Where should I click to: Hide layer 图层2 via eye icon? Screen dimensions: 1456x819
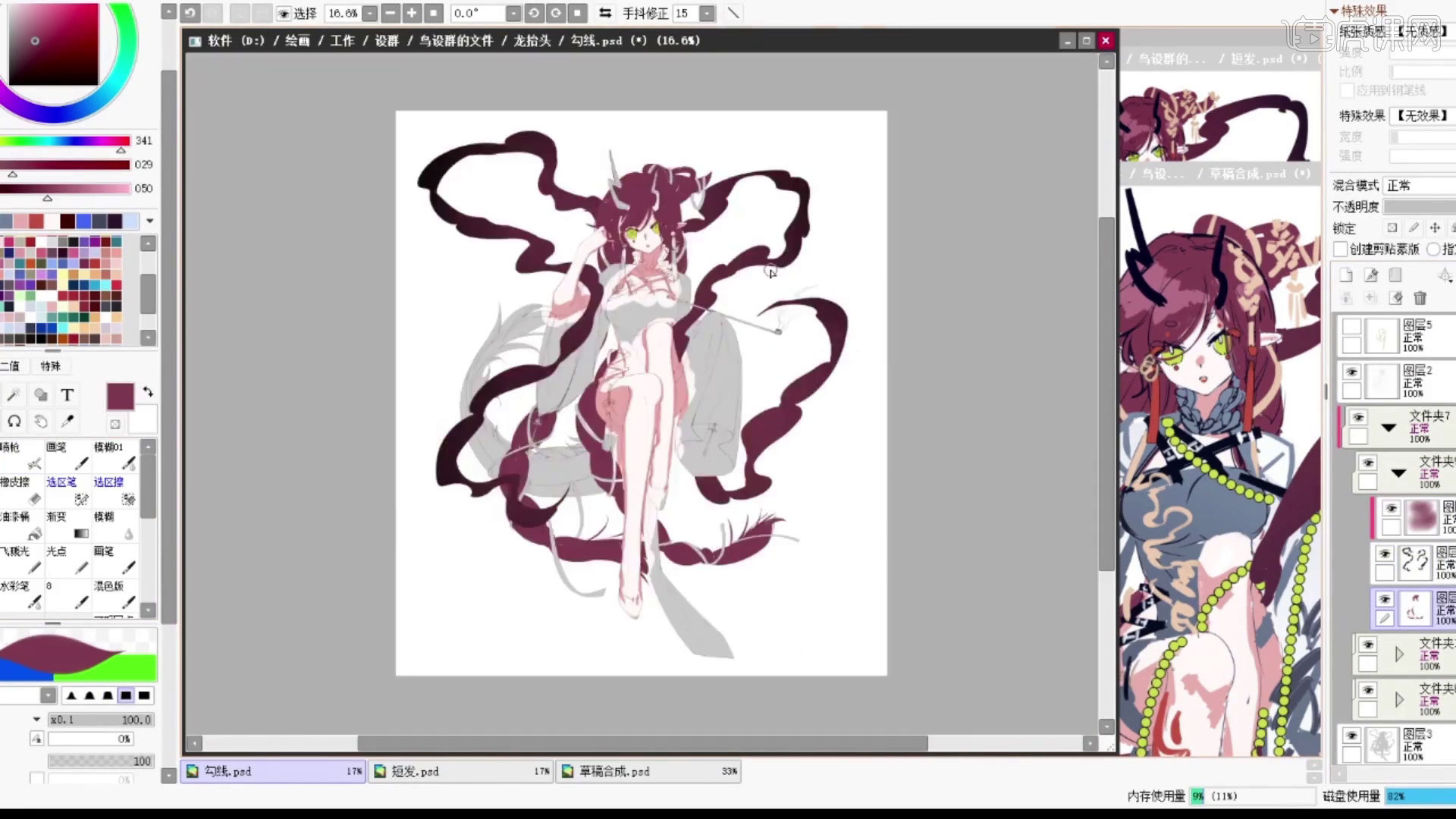tap(1351, 372)
